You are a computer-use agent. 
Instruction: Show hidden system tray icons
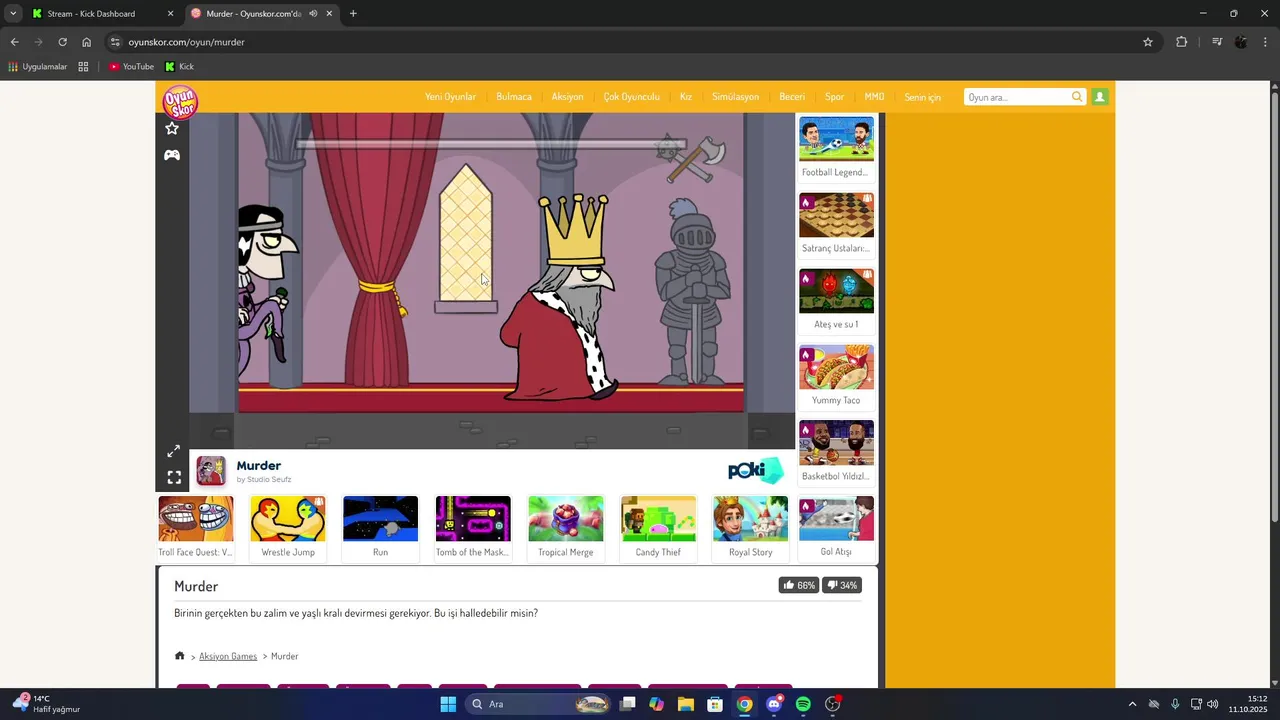(x=1132, y=704)
